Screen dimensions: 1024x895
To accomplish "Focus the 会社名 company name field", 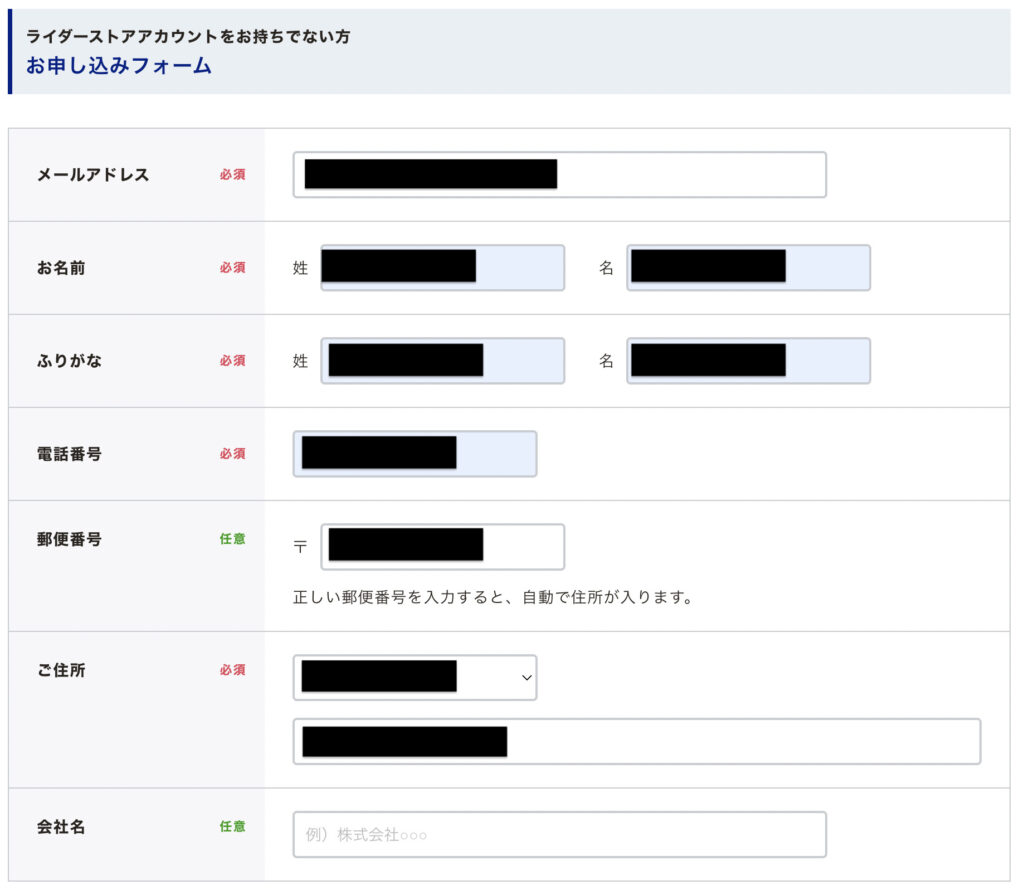I will click(559, 834).
